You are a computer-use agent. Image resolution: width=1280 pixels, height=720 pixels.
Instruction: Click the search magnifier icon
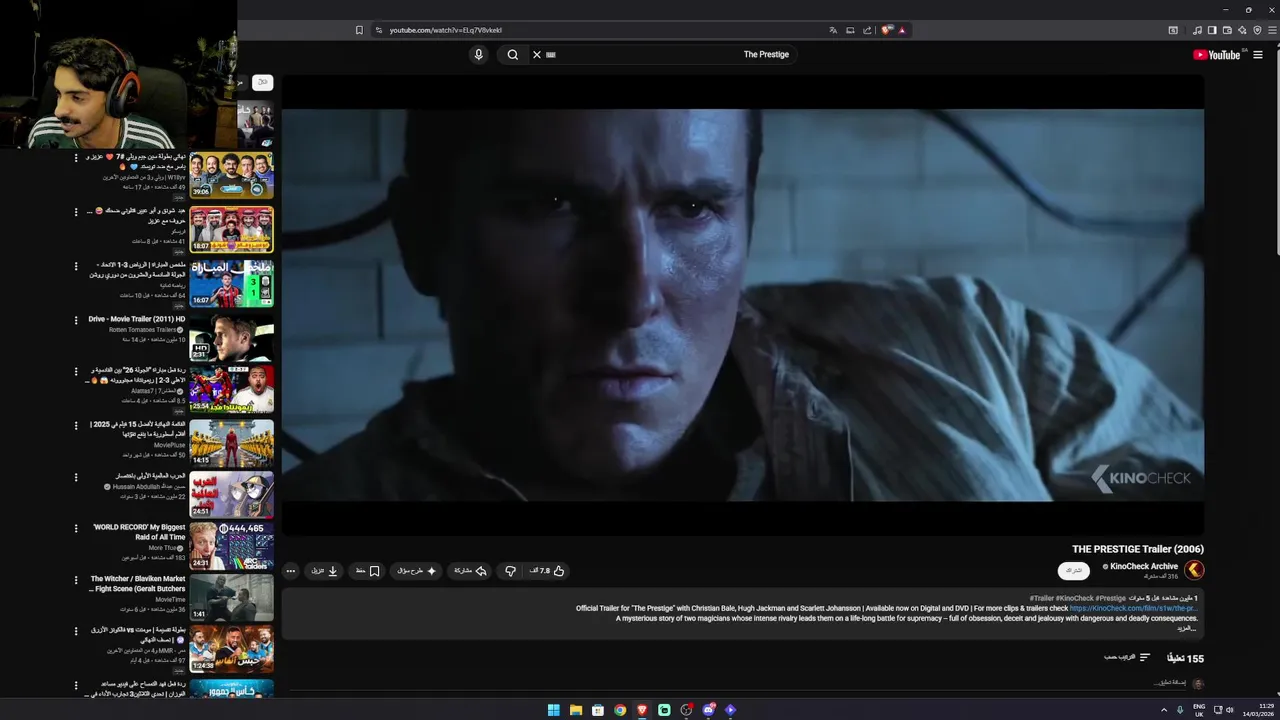513,55
